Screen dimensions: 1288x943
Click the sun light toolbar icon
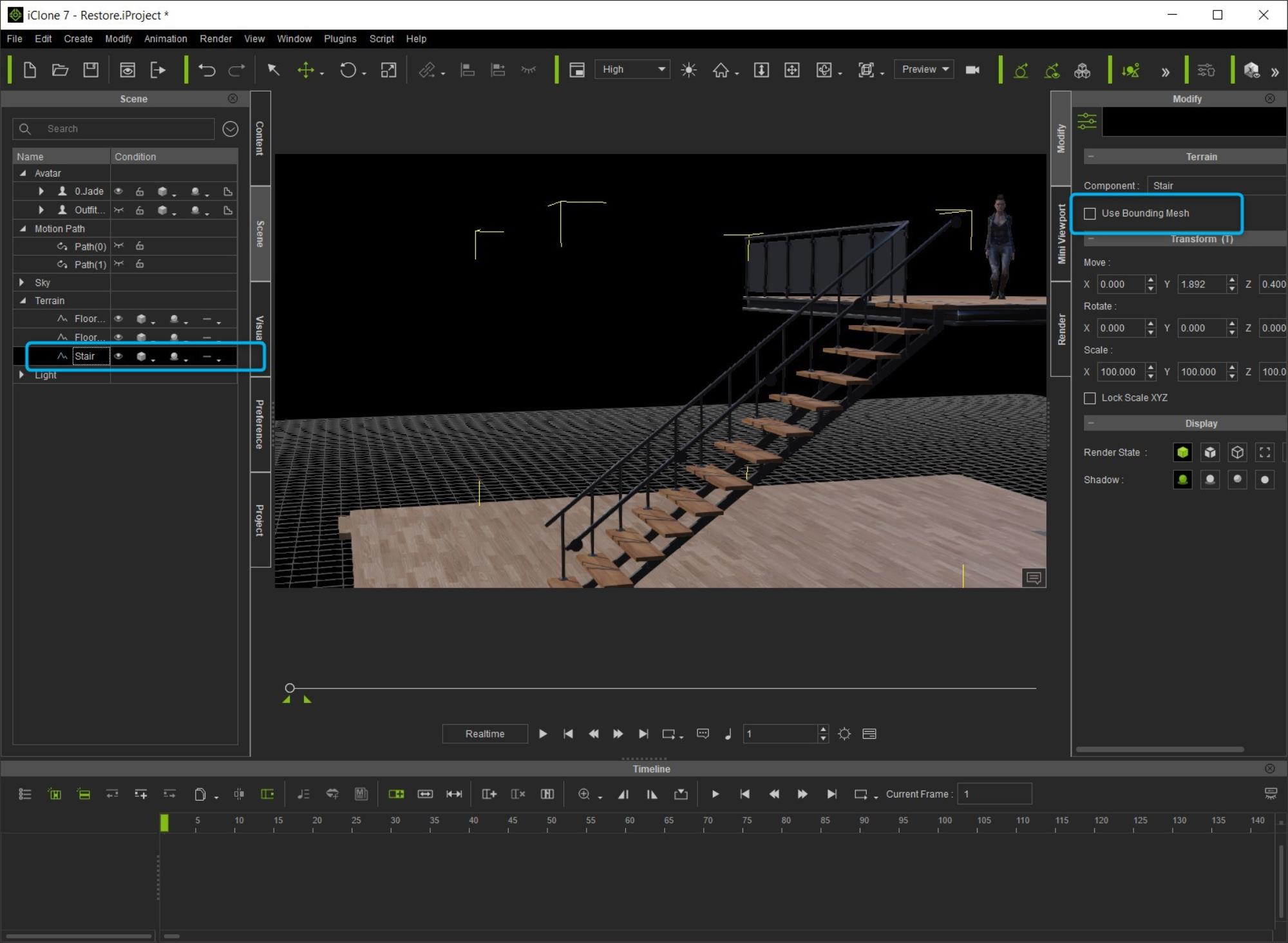coord(689,70)
